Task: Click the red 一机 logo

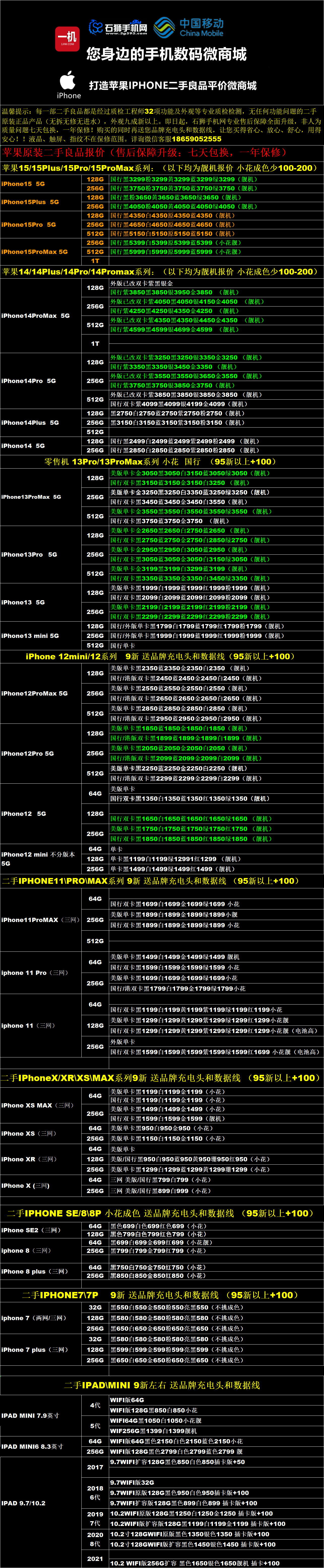Action: tap(67, 39)
